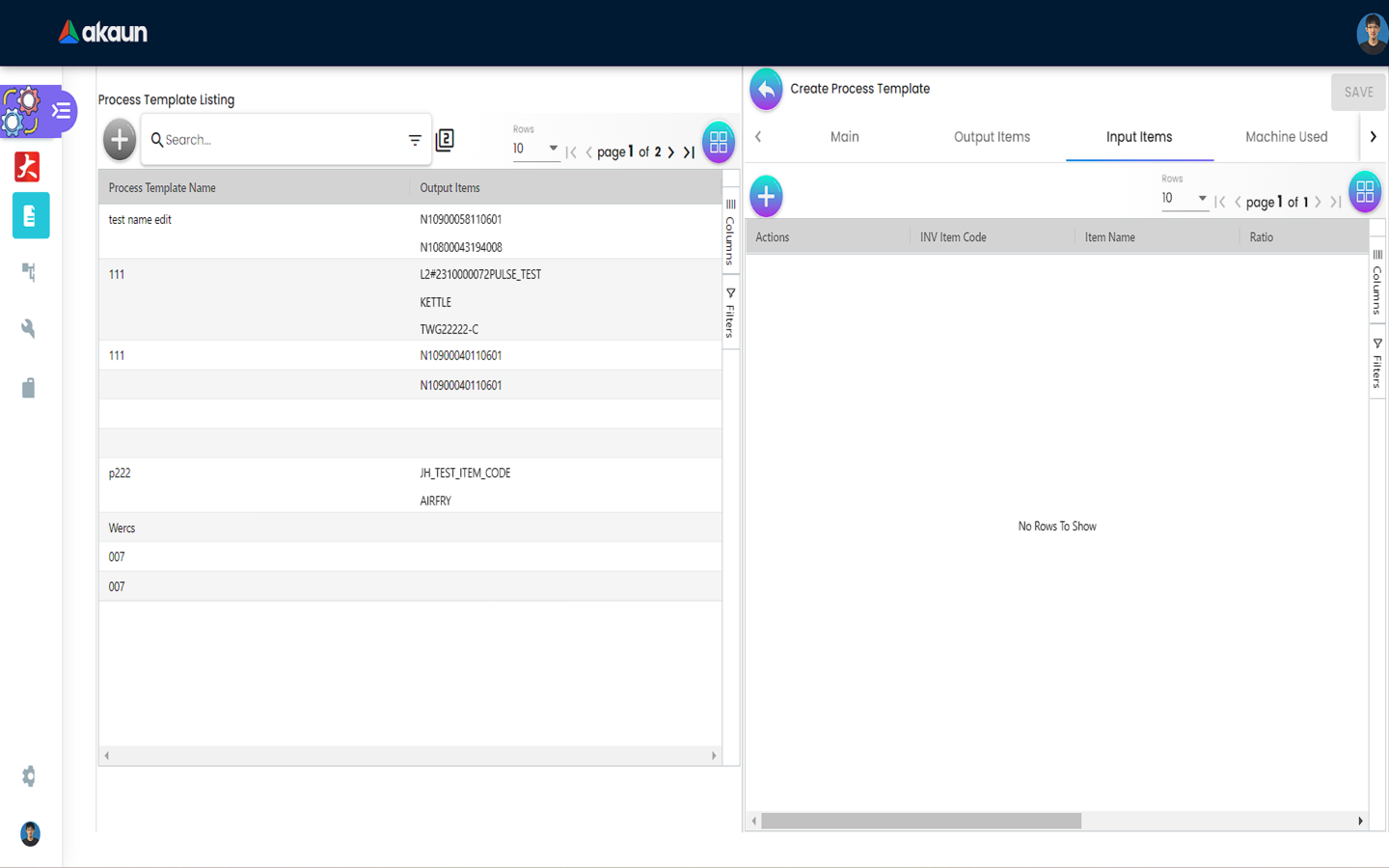1389x868 pixels.
Task: Open the wrench tool in sidebar
Action: (29, 329)
